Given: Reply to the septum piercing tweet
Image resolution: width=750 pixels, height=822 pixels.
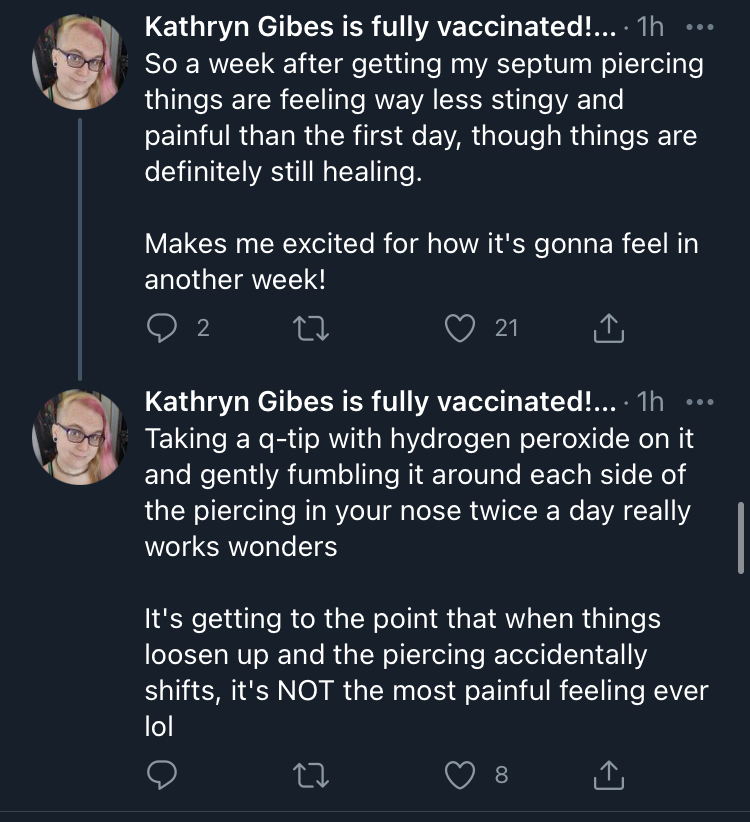Looking at the screenshot, I should (162, 328).
